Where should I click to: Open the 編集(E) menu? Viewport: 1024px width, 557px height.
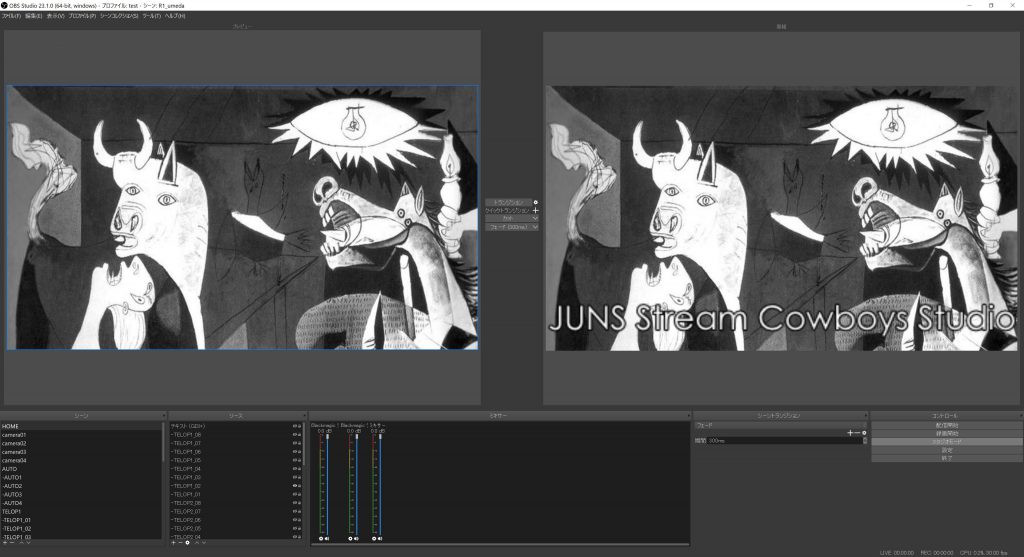pyautogui.click(x=33, y=16)
